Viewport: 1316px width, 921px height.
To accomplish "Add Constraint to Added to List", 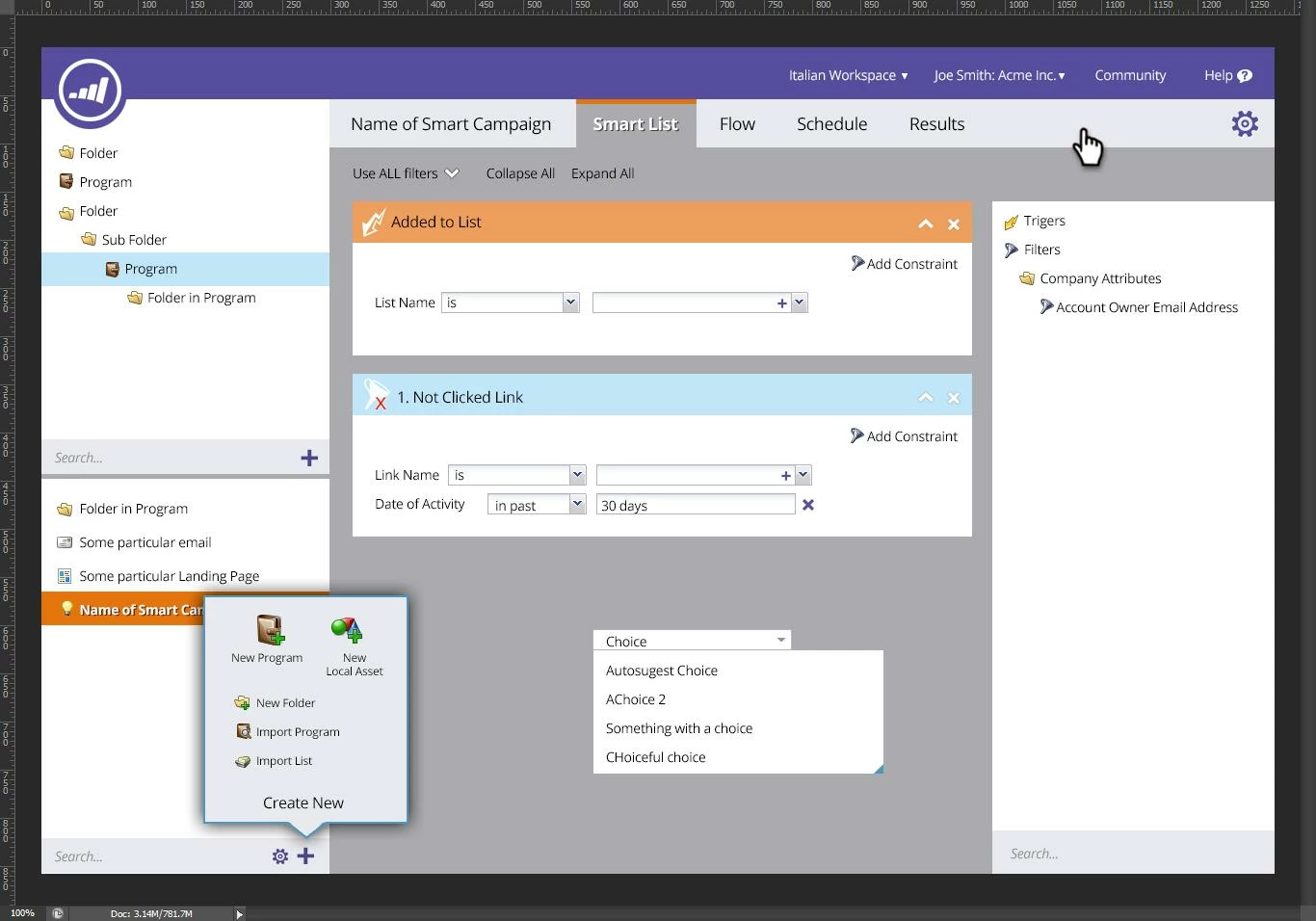I will (x=904, y=263).
